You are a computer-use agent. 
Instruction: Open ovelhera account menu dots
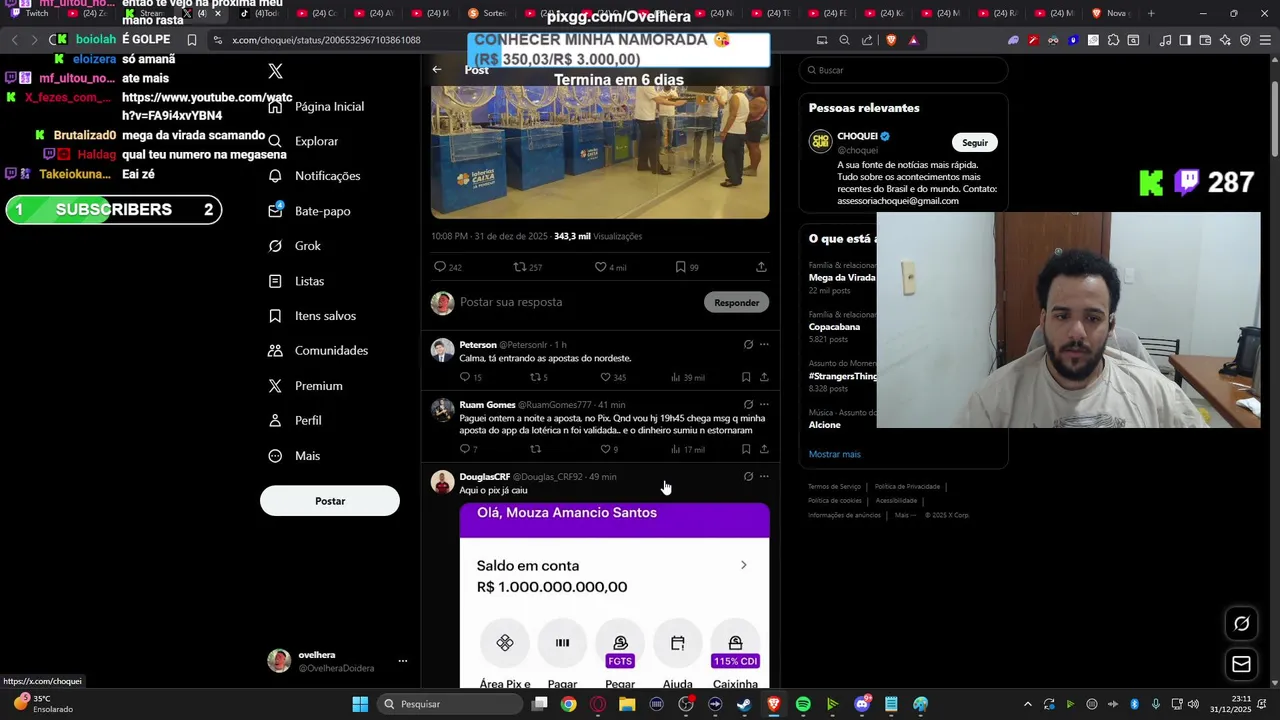click(x=403, y=661)
